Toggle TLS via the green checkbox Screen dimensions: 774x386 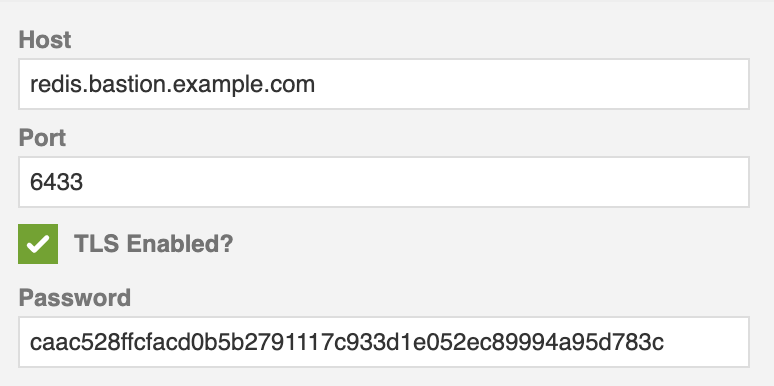click(x=38, y=244)
